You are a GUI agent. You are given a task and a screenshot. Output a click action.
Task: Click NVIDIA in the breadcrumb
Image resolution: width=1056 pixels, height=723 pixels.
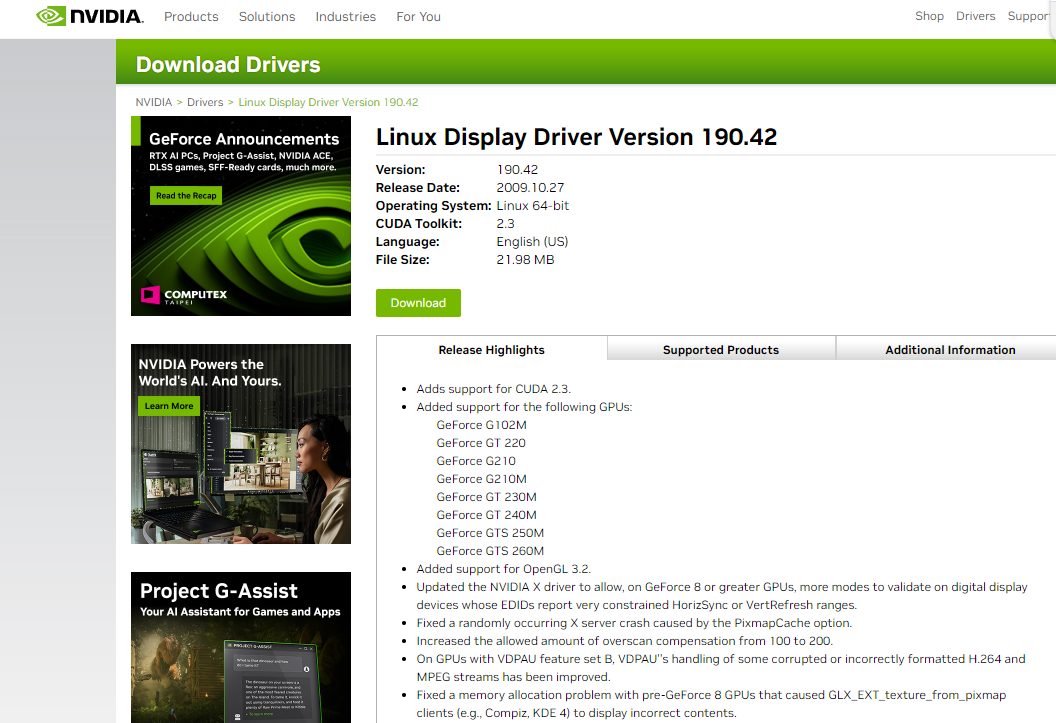pyautogui.click(x=154, y=102)
